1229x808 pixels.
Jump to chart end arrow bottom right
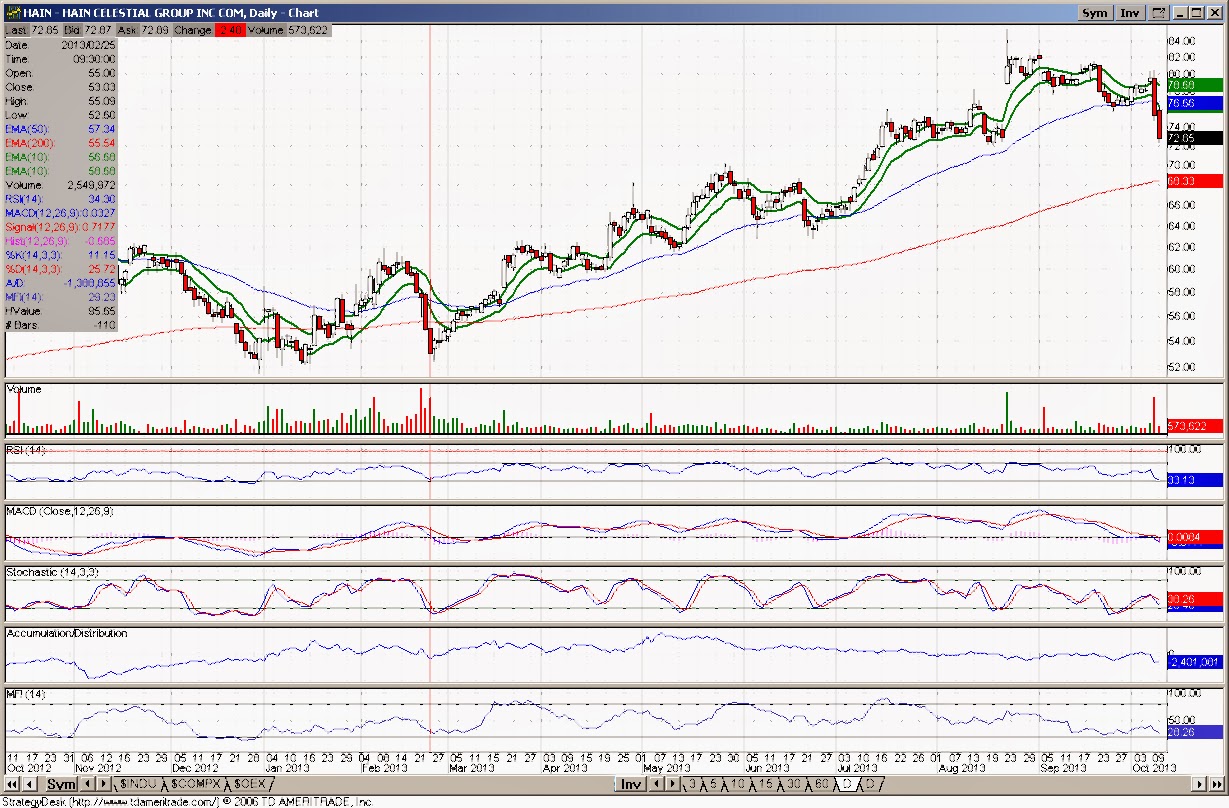coord(1216,784)
